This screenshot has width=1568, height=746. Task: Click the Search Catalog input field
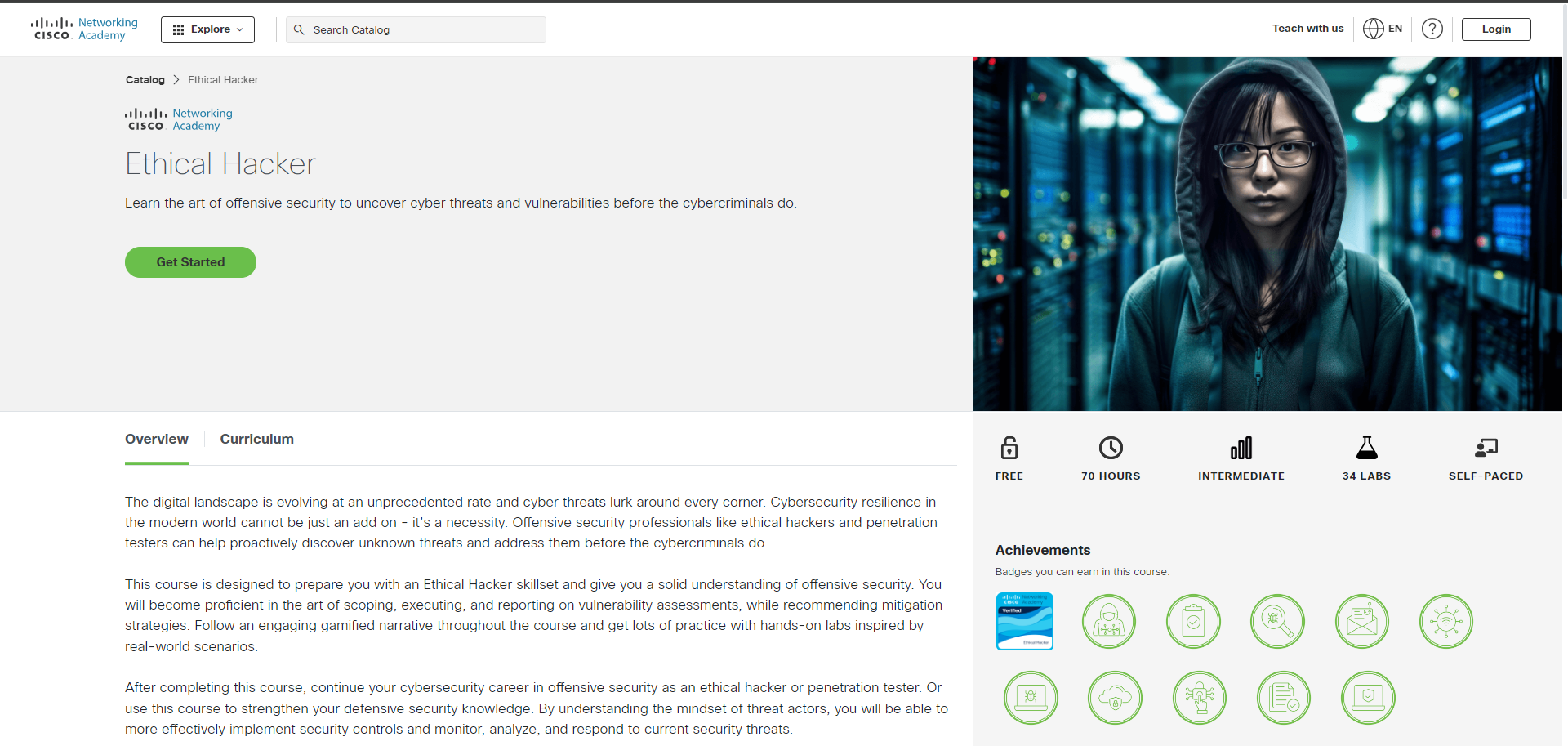pos(416,29)
